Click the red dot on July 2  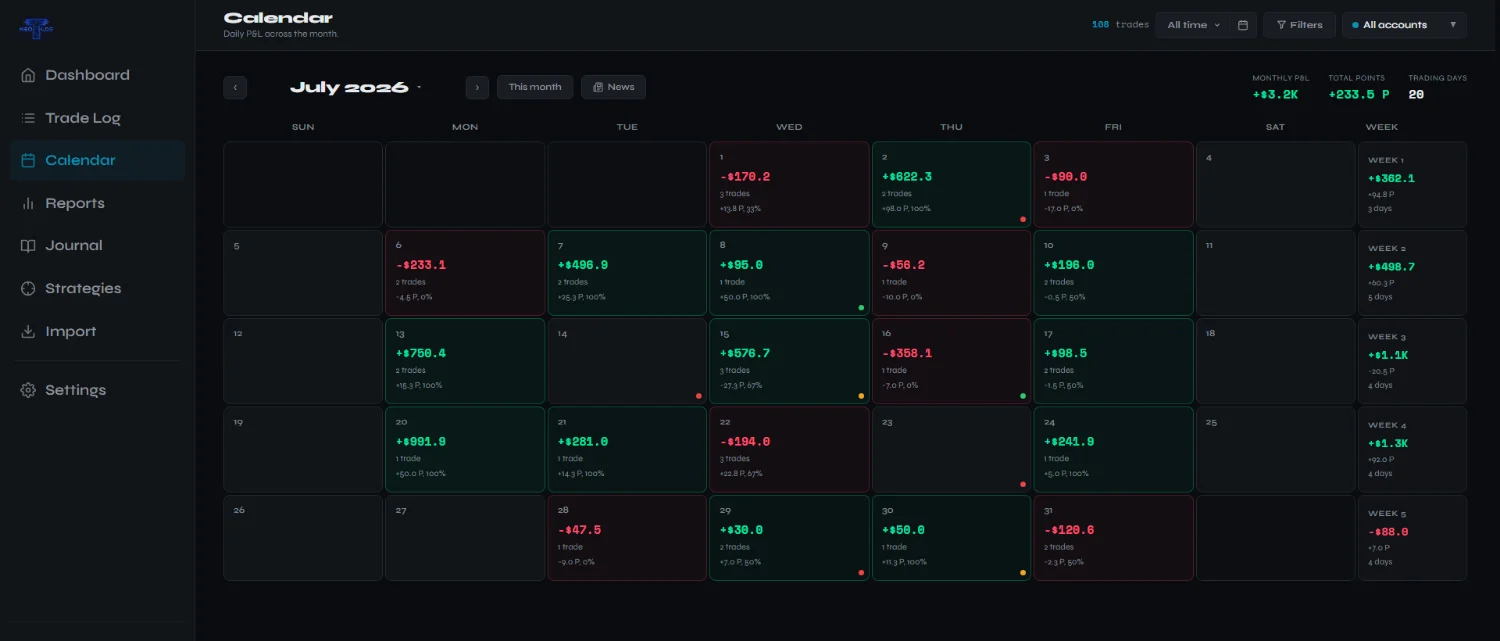click(x=1023, y=219)
